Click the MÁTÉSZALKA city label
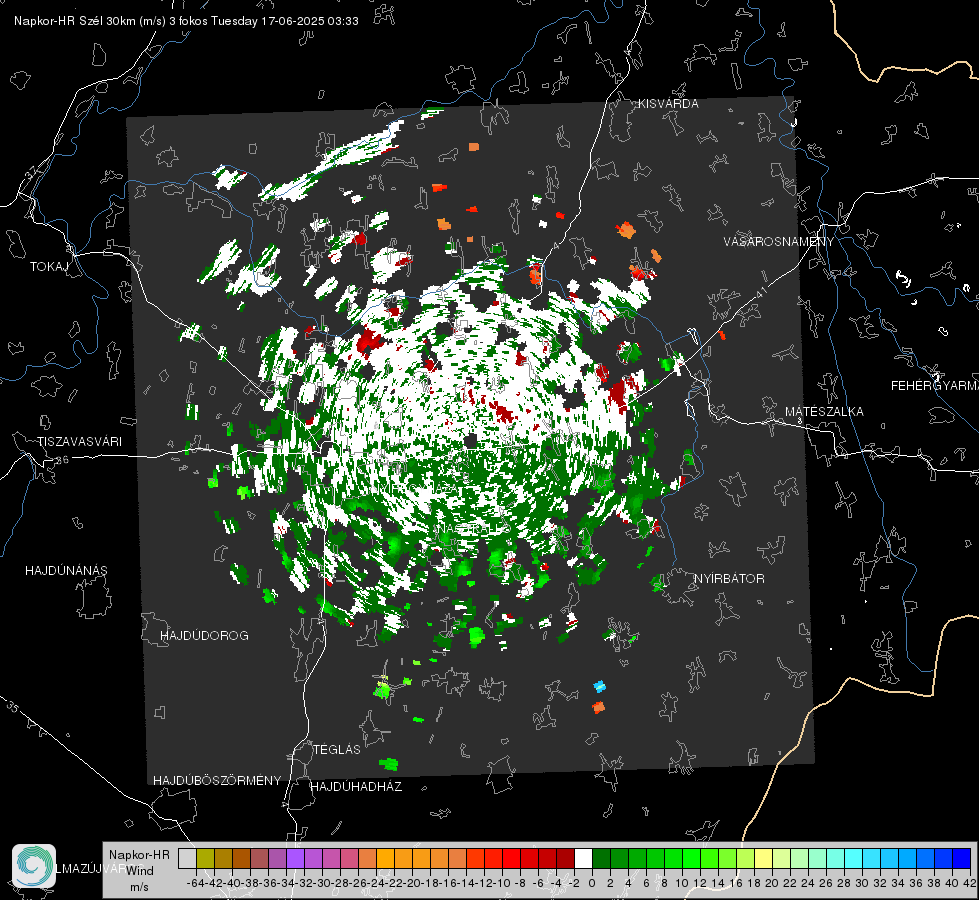 coord(824,412)
